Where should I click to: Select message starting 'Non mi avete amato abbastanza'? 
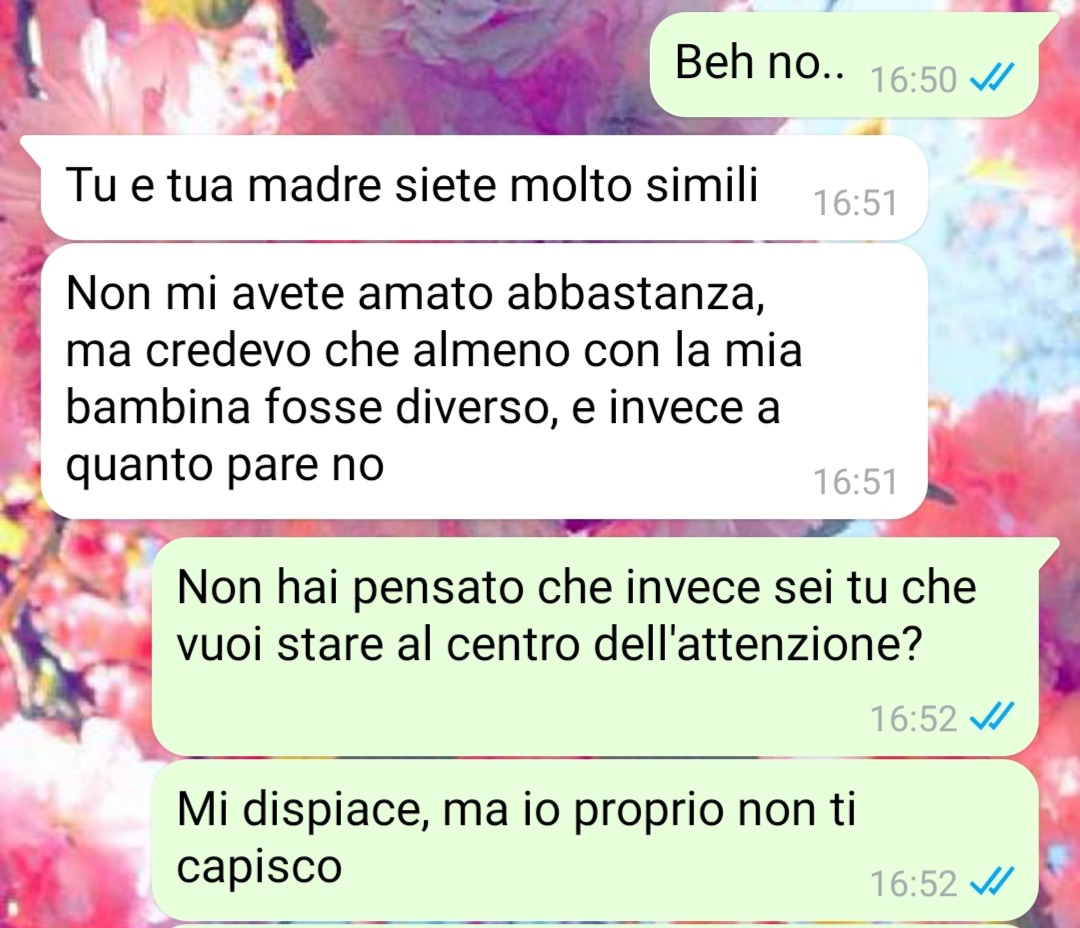coord(484,380)
